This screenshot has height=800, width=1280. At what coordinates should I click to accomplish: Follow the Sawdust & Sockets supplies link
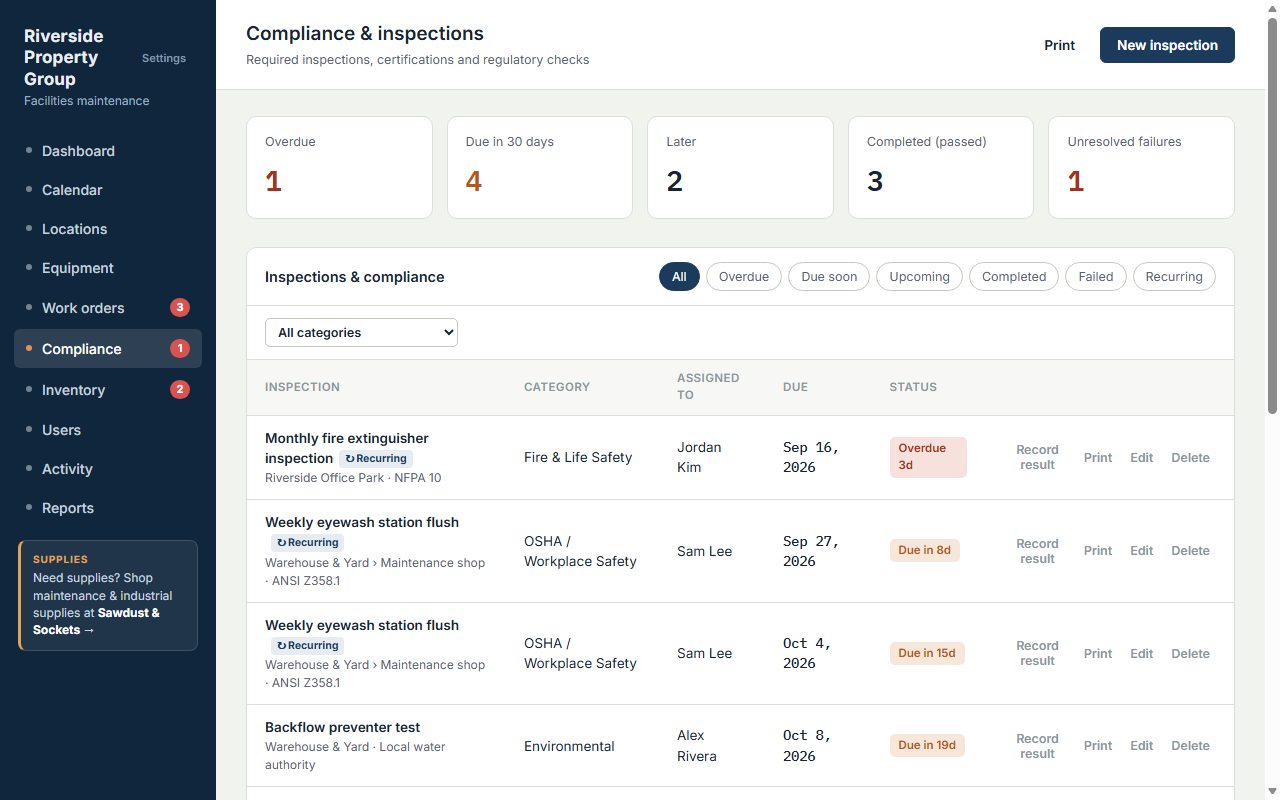coord(96,621)
